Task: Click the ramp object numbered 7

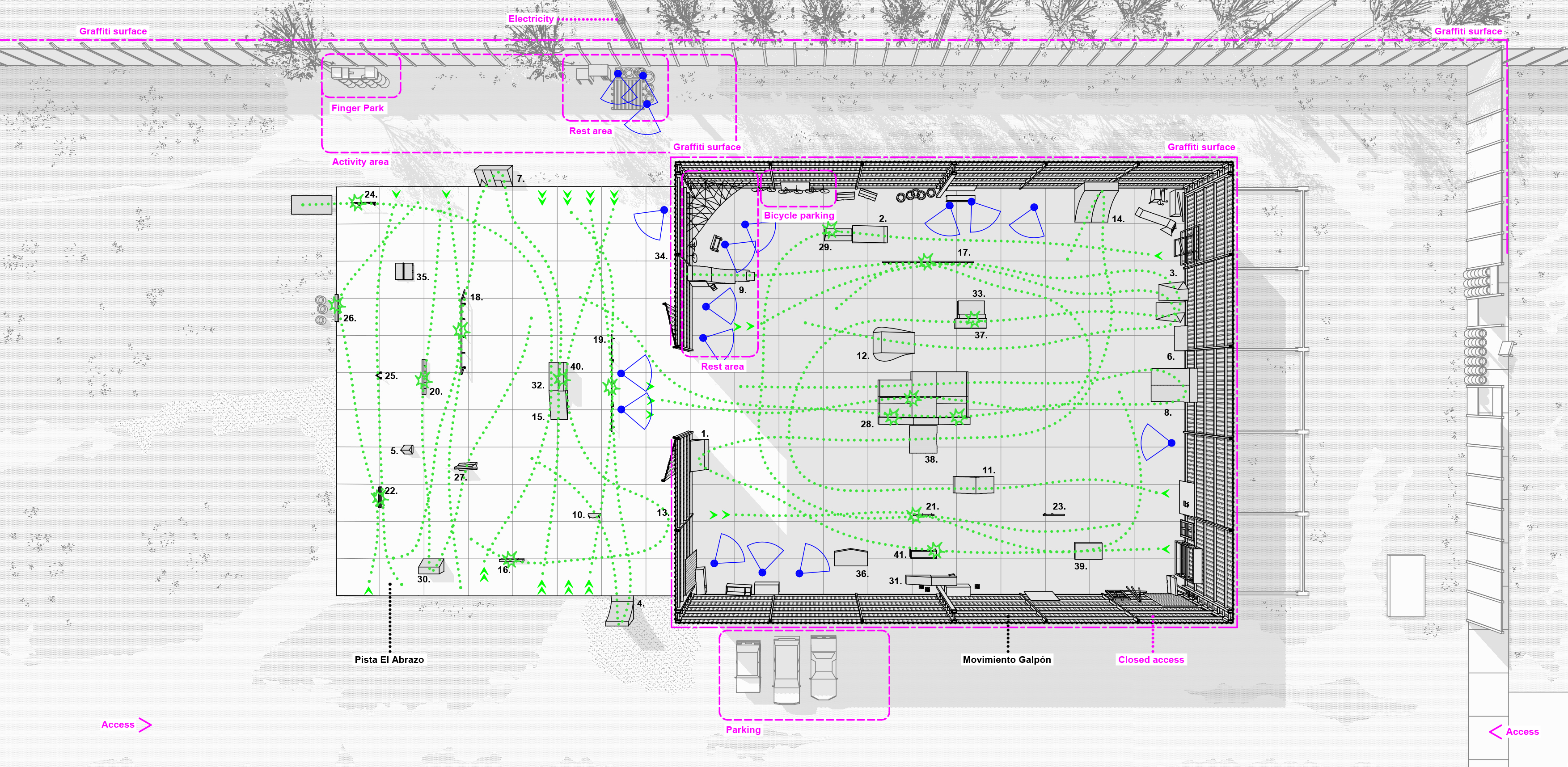Action: tap(494, 175)
